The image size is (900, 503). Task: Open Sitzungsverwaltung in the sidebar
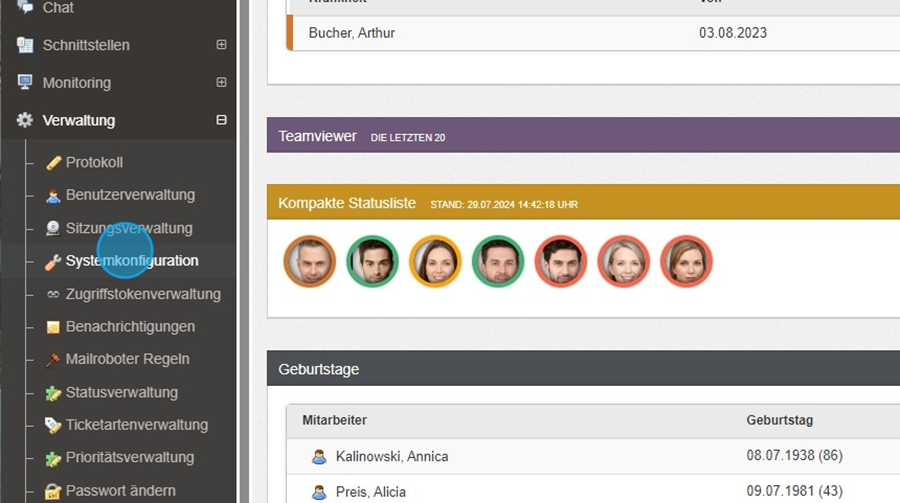click(129, 228)
